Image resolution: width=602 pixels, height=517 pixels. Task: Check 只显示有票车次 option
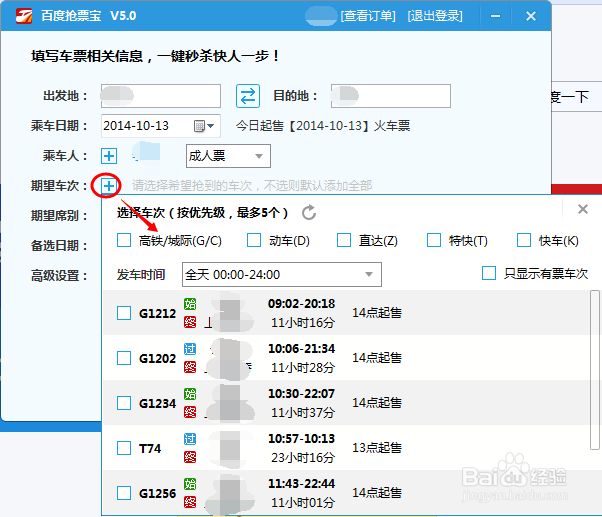(489, 273)
